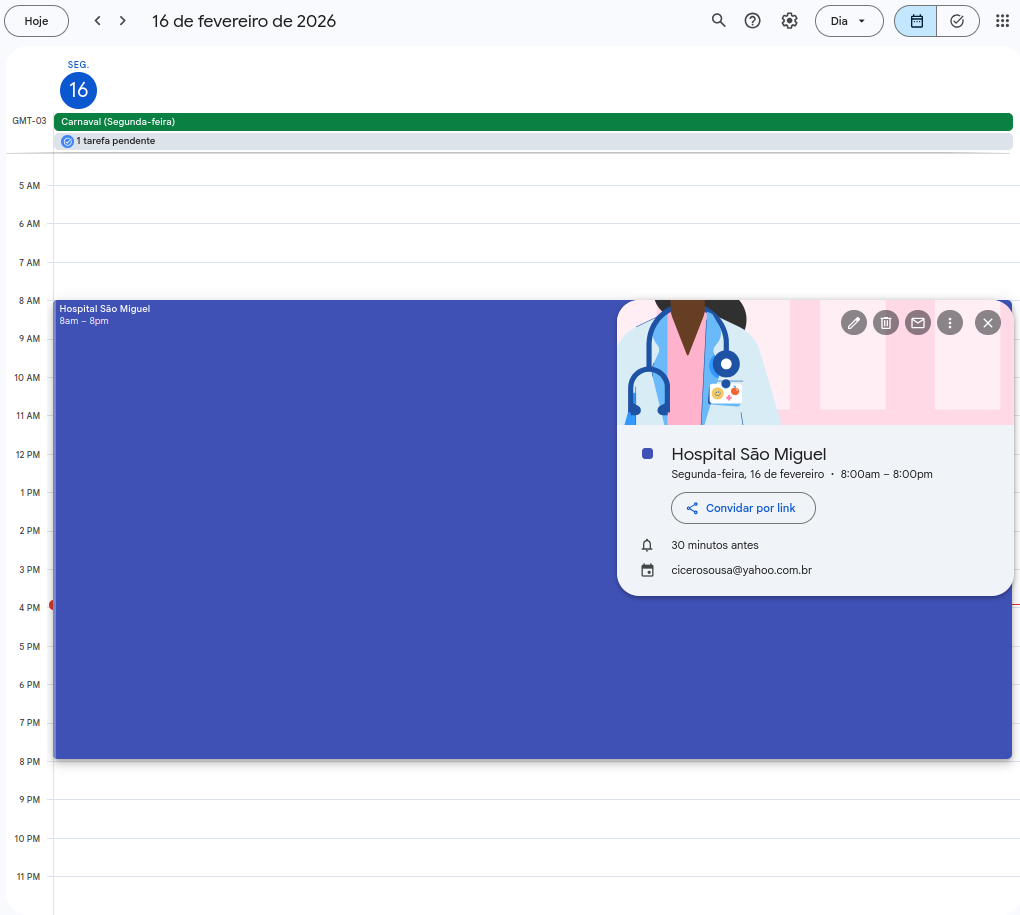Delete the event using the trash icon
The image size is (1020, 915).
tap(885, 322)
